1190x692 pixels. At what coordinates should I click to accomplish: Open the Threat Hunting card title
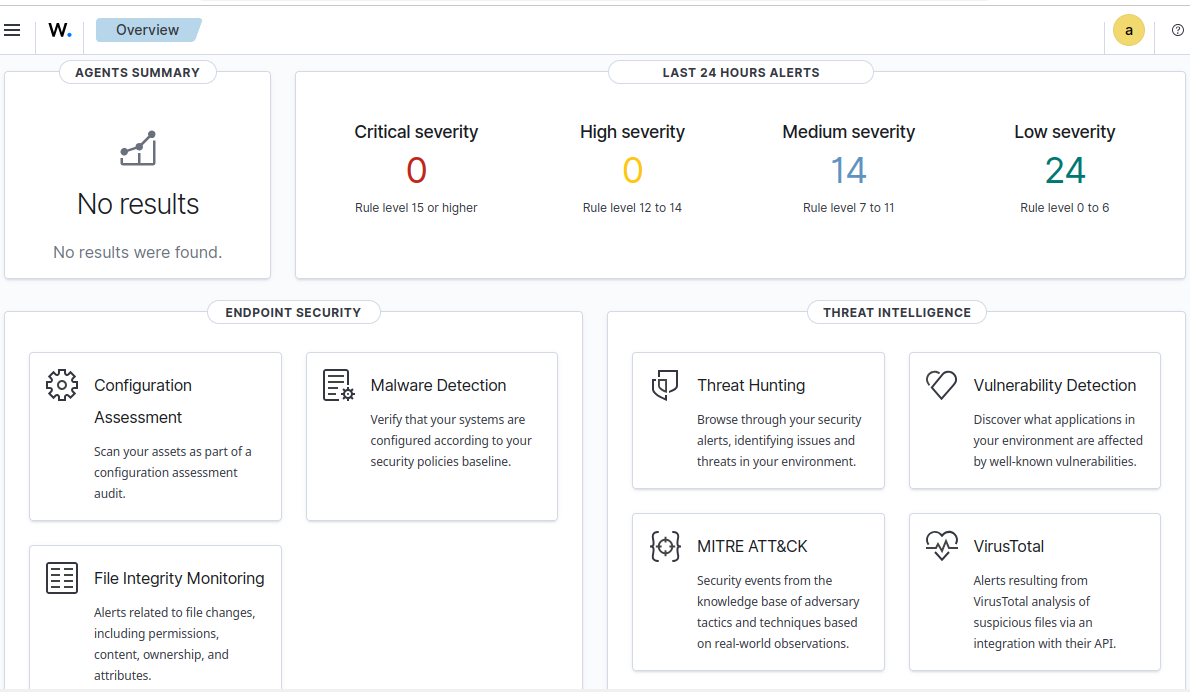click(751, 385)
